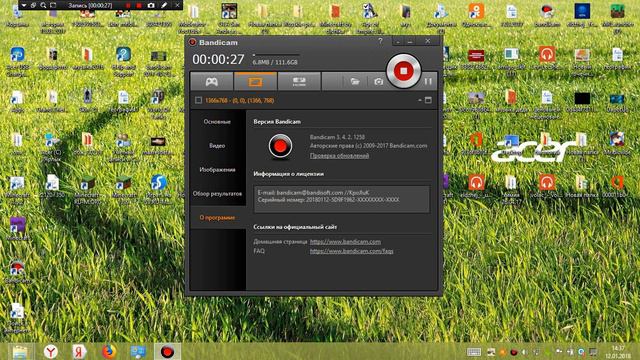This screenshot has height=360, width=640.
Task: Pause the Bandicam recording
Action: click(428, 82)
